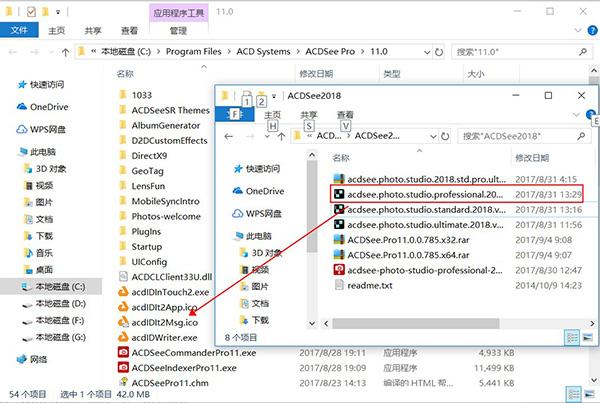Refresh the 11.0 folder address bar
Image resolution: width=600 pixels, height=403 pixels.
(439, 52)
